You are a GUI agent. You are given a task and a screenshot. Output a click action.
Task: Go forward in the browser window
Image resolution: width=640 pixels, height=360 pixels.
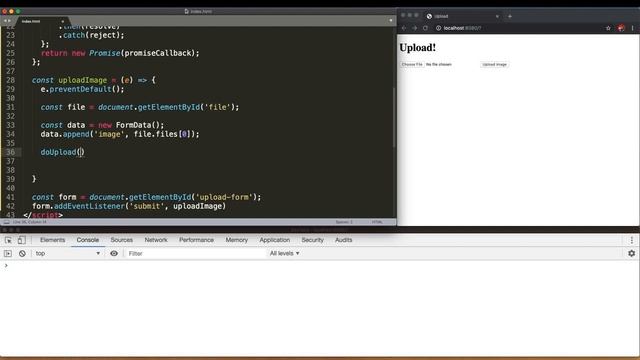(x=414, y=28)
